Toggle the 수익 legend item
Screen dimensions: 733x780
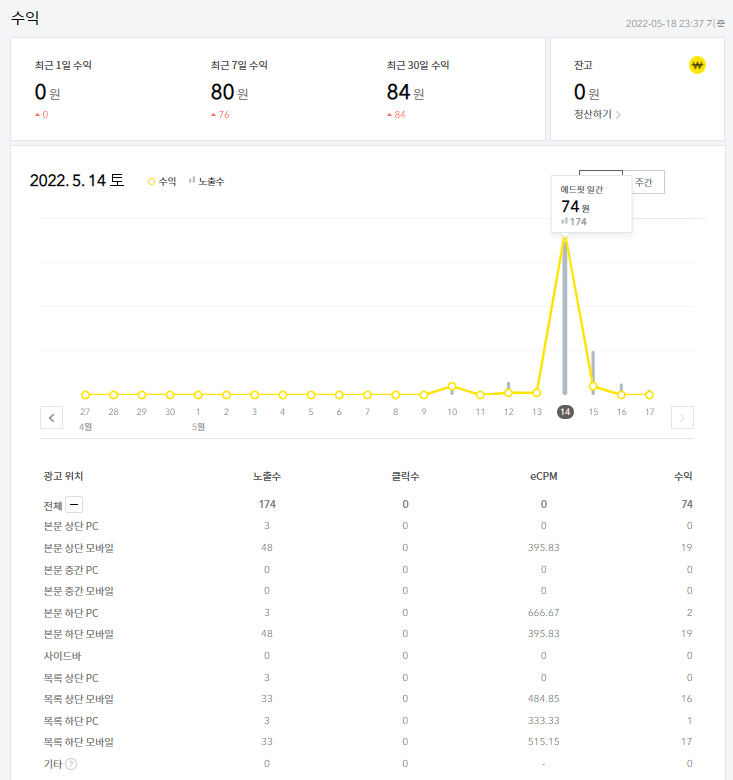(x=162, y=182)
